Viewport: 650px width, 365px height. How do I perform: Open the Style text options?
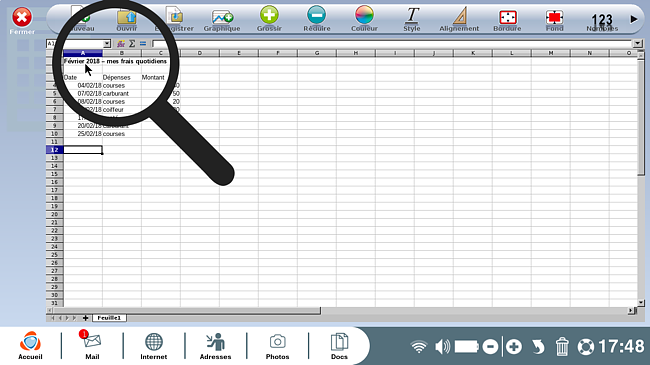[x=412, y=16]
